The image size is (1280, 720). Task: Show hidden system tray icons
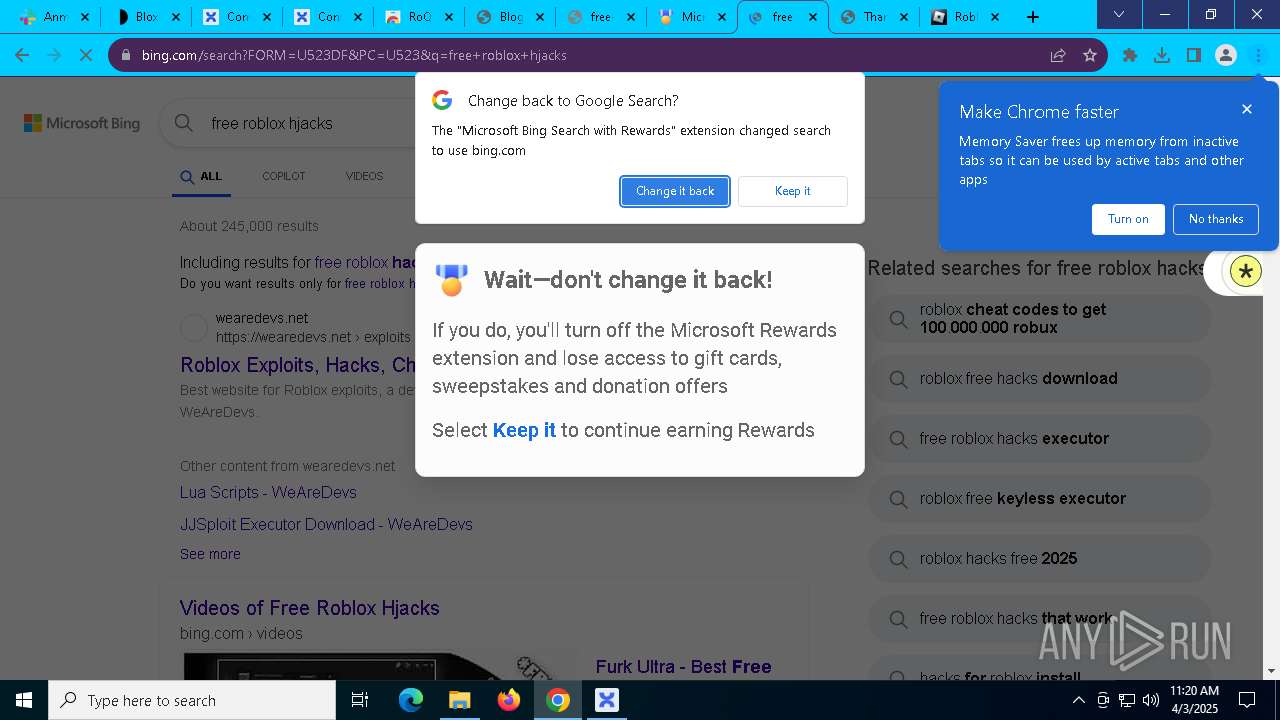pos(1078,700)
